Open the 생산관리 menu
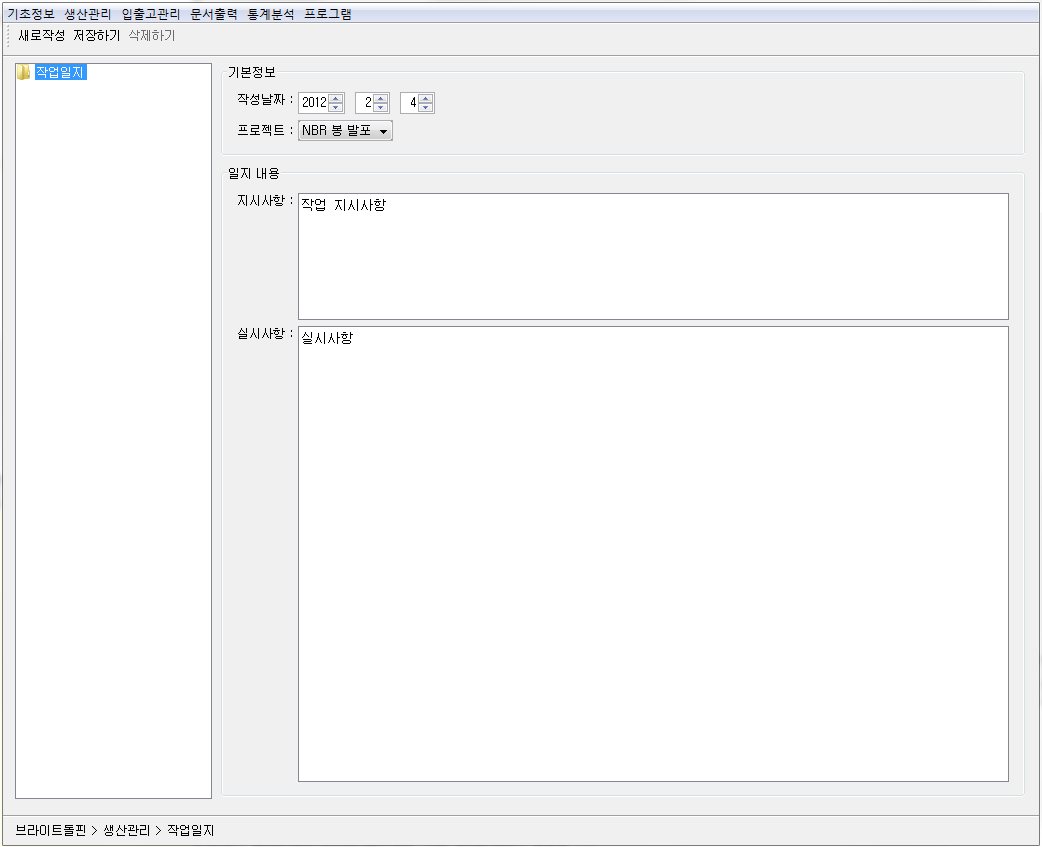 click(88, 14)
